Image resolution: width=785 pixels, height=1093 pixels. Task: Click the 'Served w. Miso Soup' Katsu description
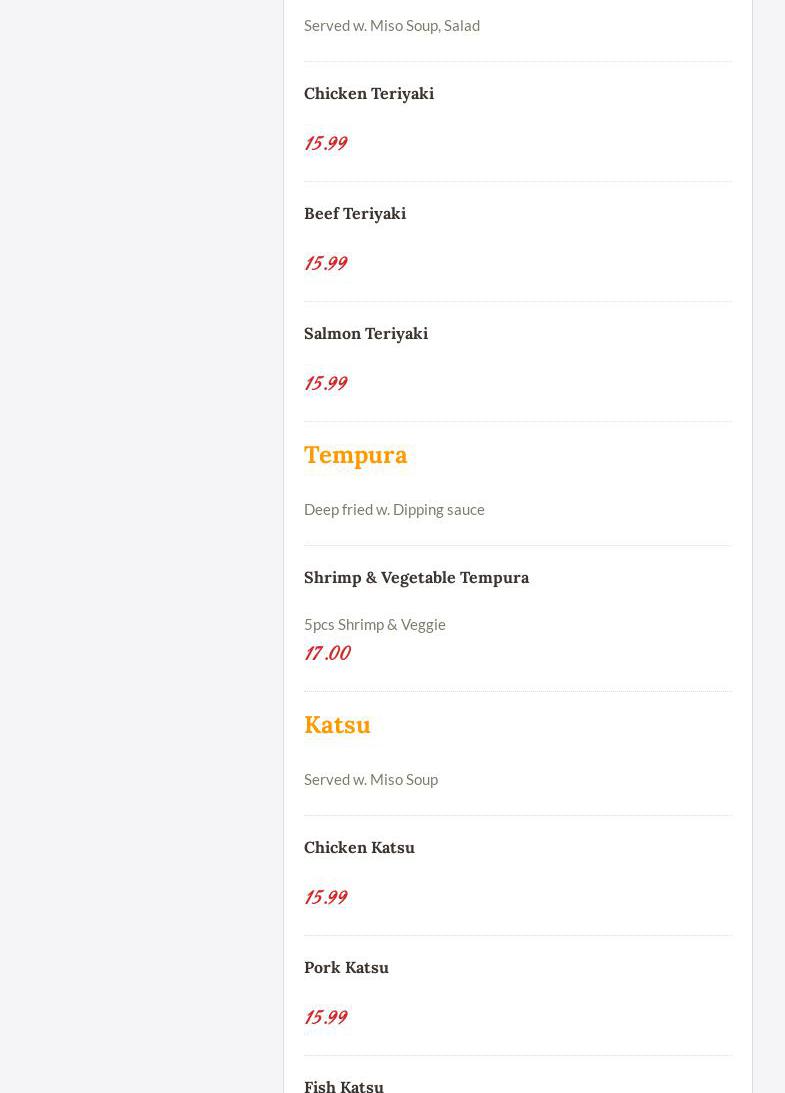click(x=370, y=779)
